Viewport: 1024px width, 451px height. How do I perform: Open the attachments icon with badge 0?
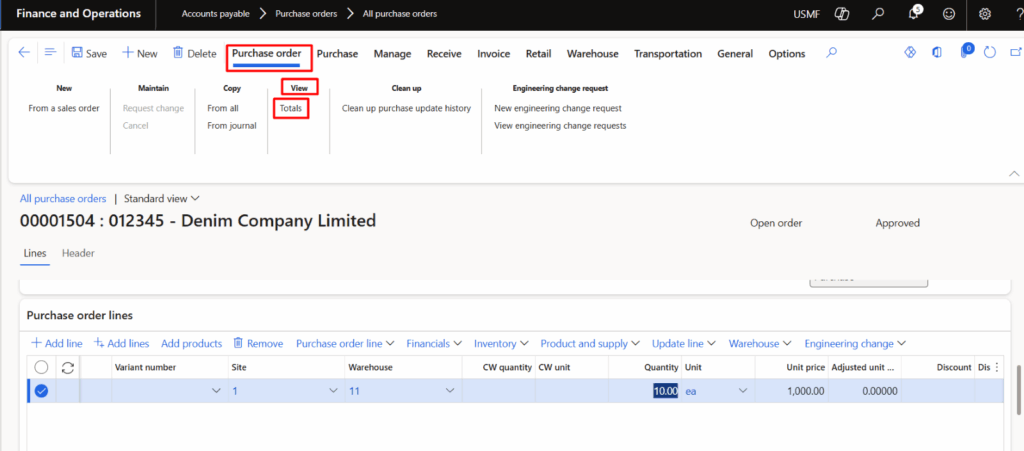point(965,52)
